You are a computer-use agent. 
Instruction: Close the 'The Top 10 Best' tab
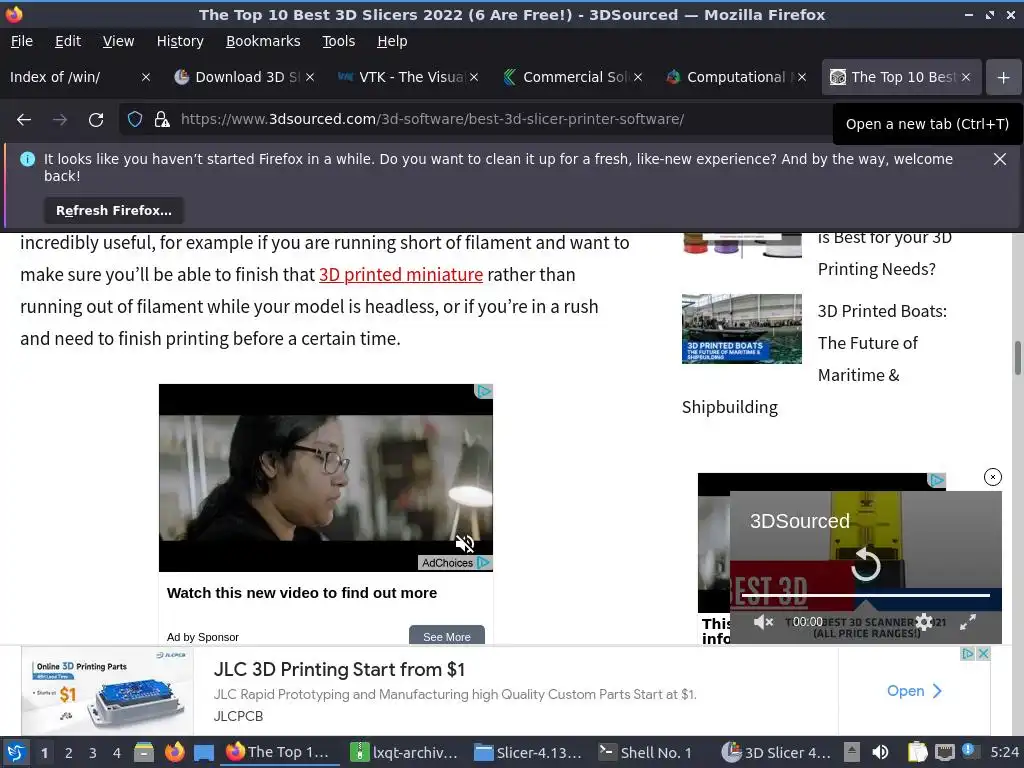click(966, 77)
